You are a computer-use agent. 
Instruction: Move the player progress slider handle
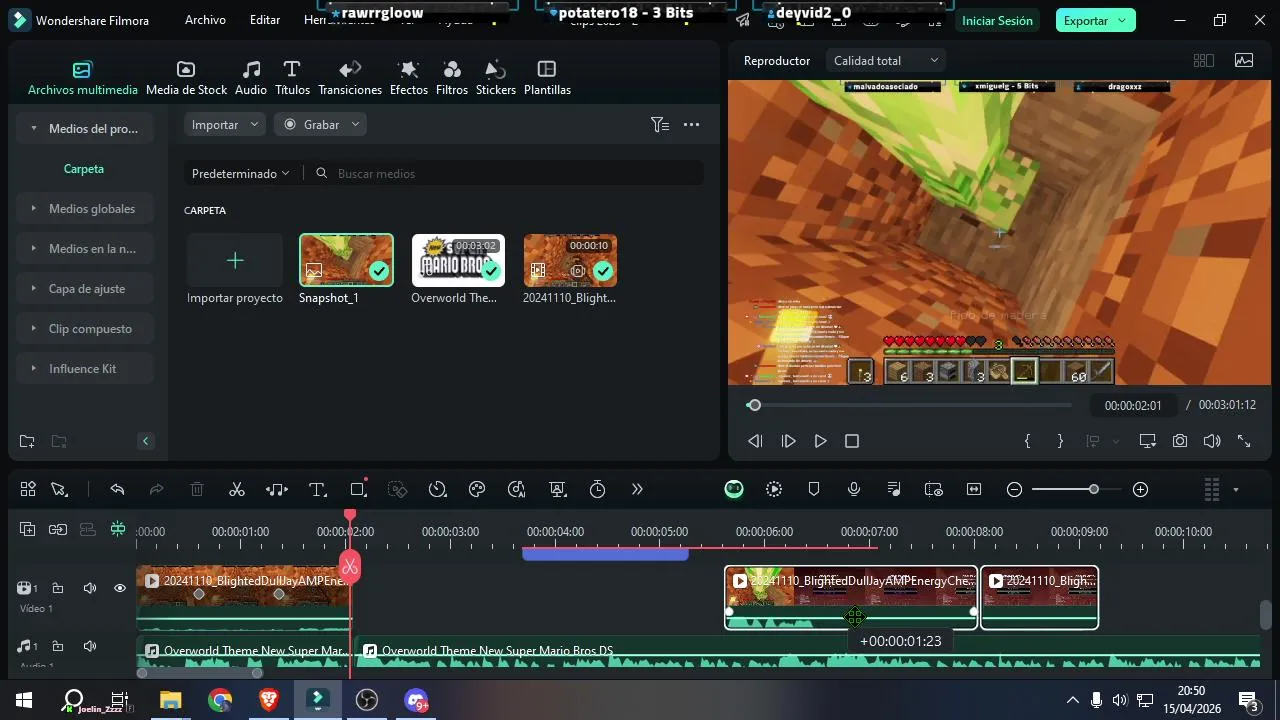tap(754, 405)
